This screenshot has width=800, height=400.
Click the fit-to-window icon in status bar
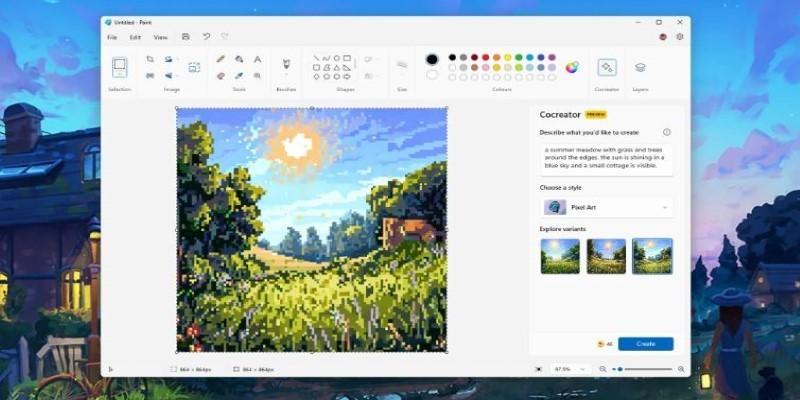tap(538, 369)
